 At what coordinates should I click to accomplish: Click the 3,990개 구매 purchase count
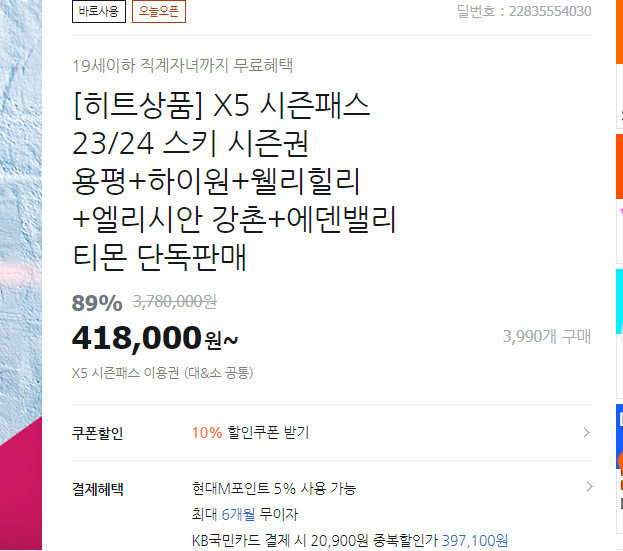547,336
